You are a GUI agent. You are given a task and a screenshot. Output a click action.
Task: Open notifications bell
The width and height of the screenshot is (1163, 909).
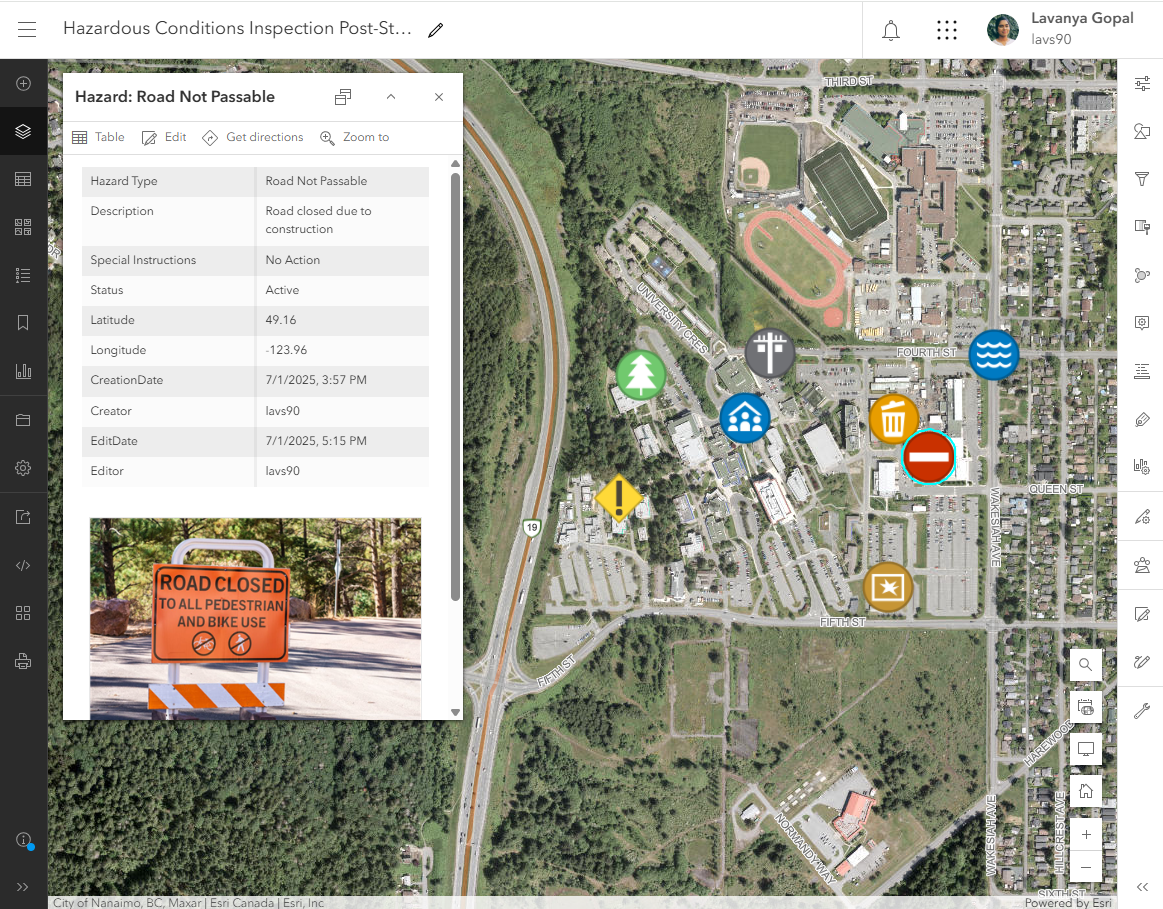[x=891, y=30]
